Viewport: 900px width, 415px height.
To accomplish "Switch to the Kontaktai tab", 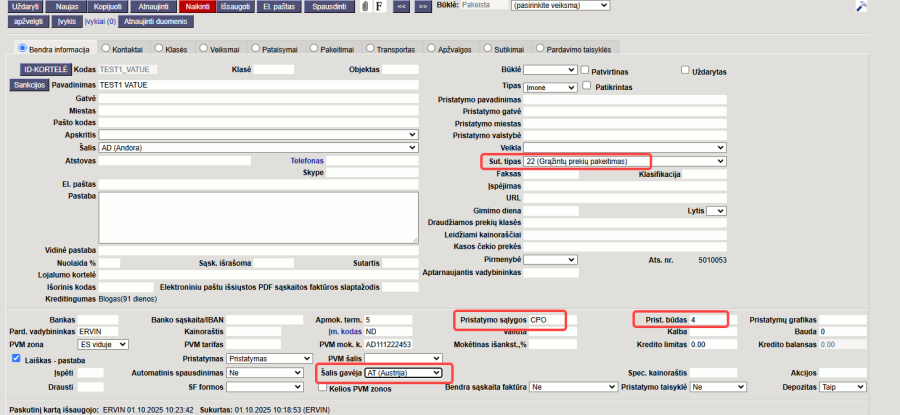I will point(106,49).
